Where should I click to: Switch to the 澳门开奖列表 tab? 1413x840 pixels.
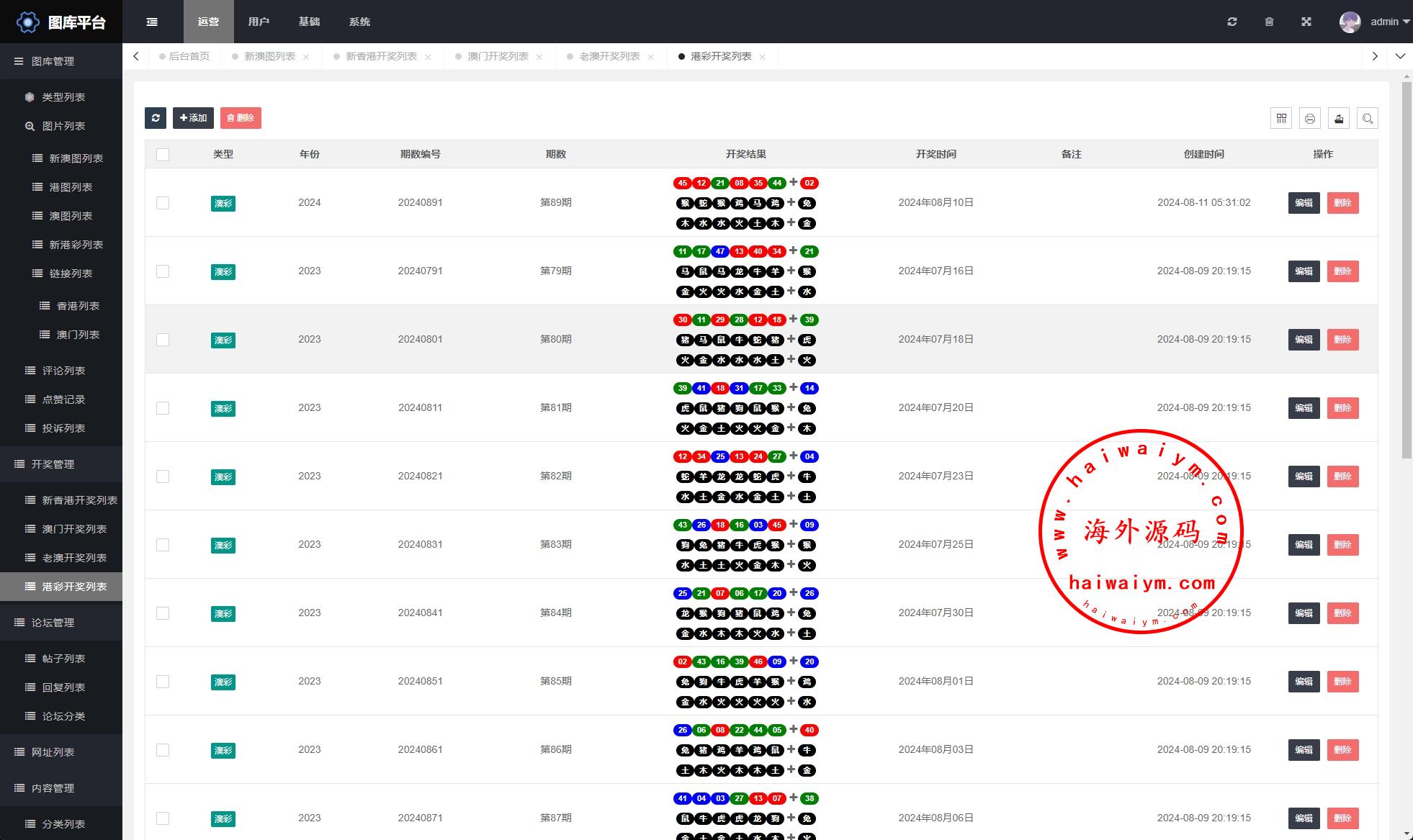pos(498,56)
